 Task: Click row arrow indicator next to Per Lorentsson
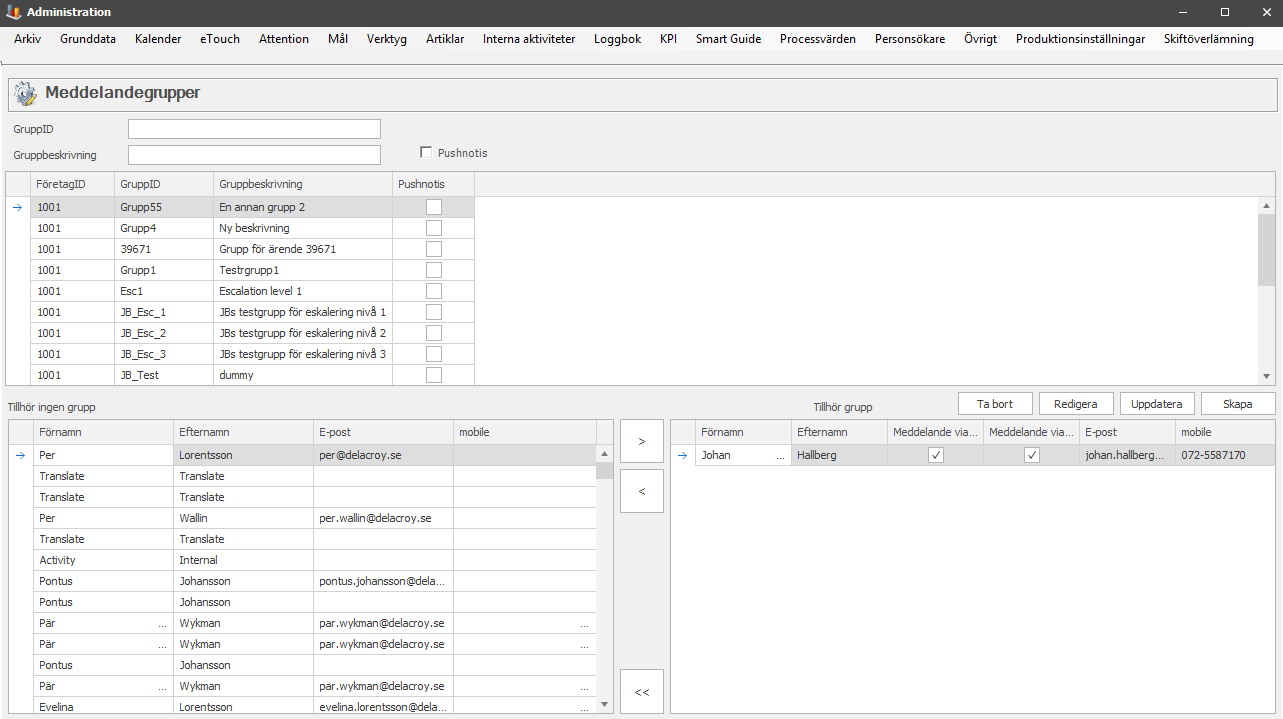point(20,455)
